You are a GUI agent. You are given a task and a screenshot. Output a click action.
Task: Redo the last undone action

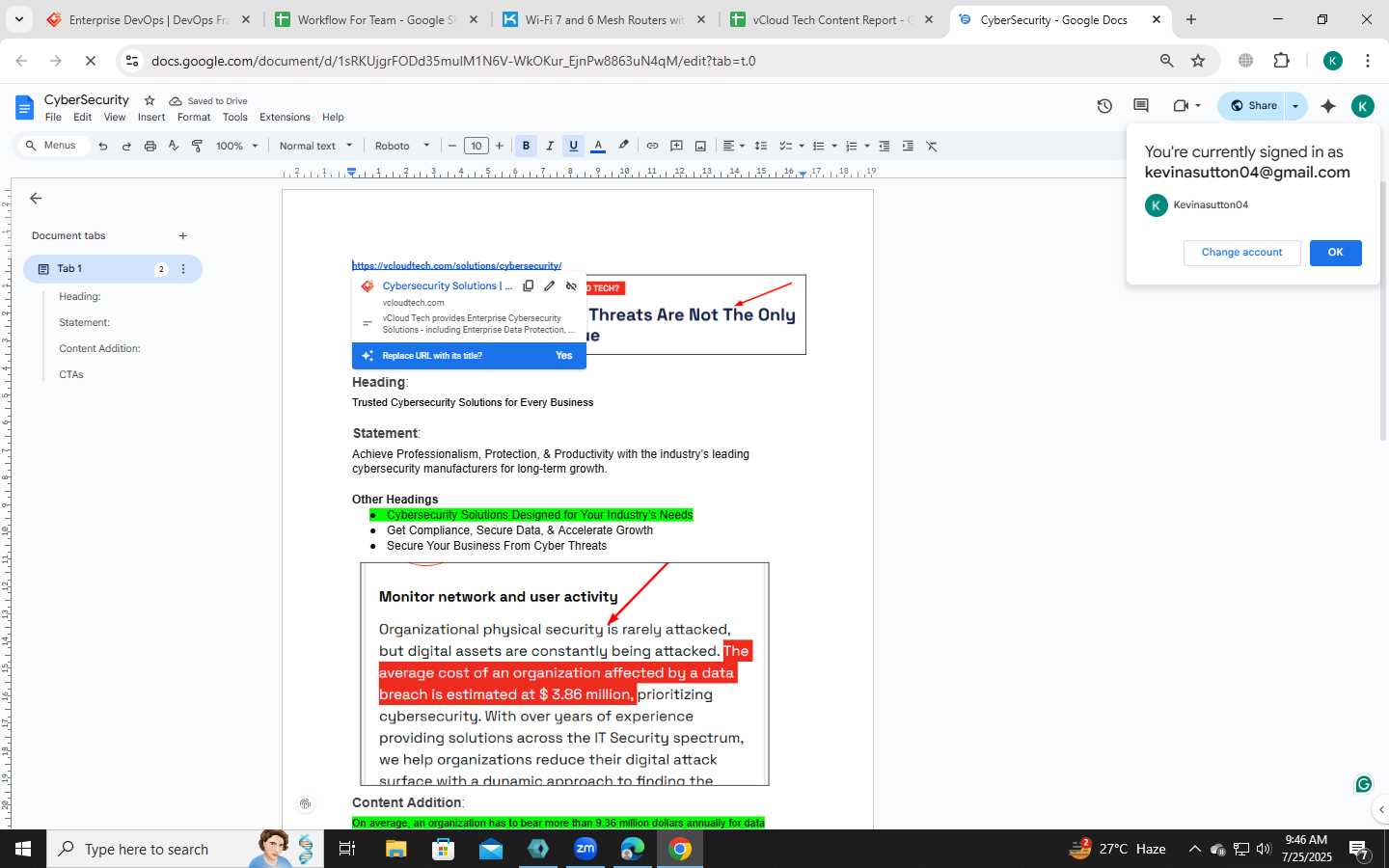coord(126,147)
